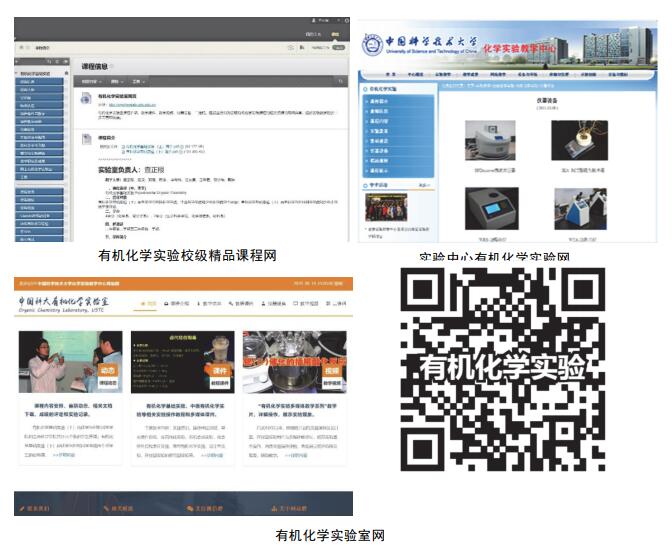672x555 pixels.
Task: Collapse the course title tree arrow in sidebar
Action: [x=17, y=74]
